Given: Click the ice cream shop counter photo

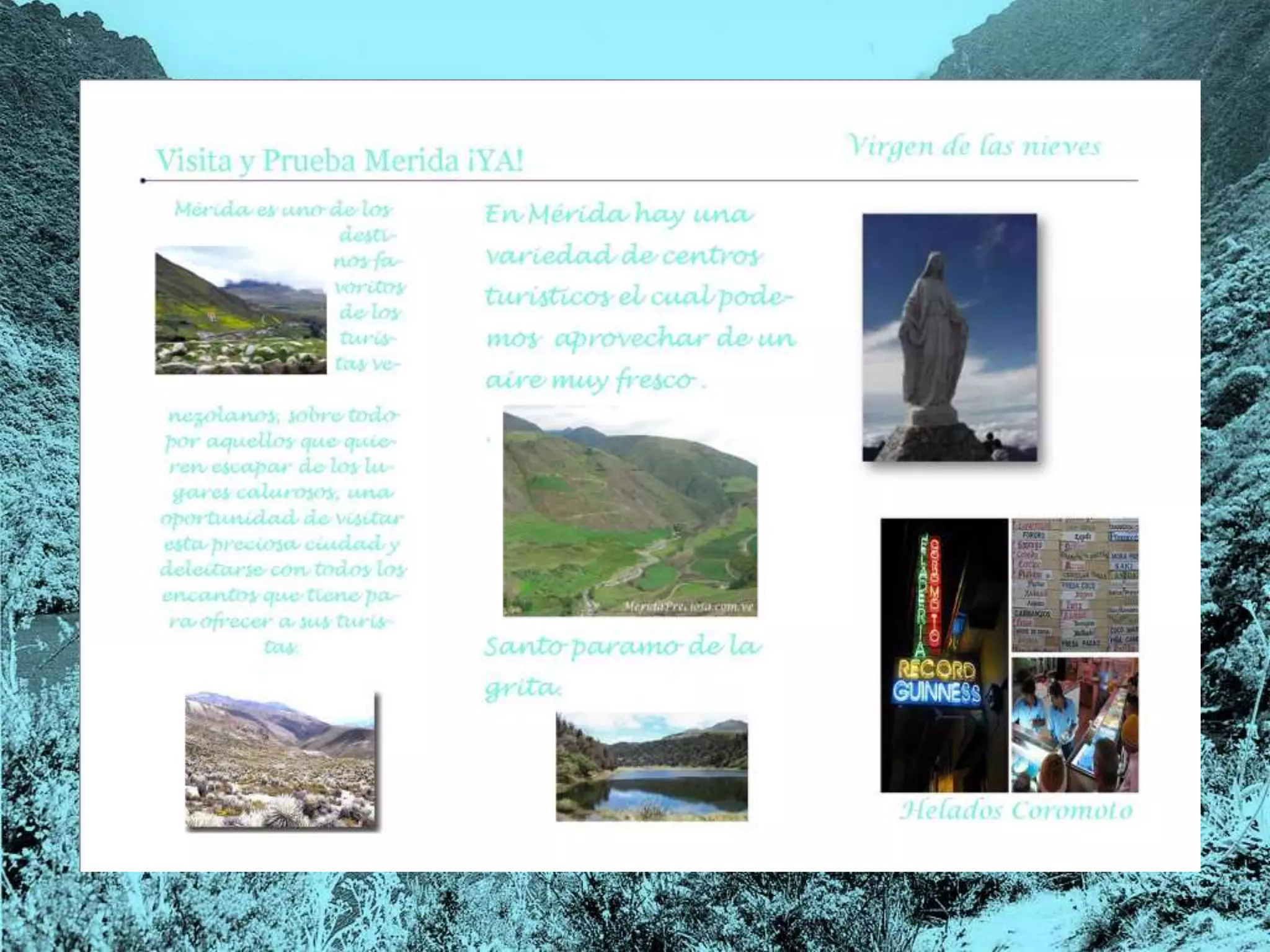Looking at the screenshot, I should [1075, 724].
